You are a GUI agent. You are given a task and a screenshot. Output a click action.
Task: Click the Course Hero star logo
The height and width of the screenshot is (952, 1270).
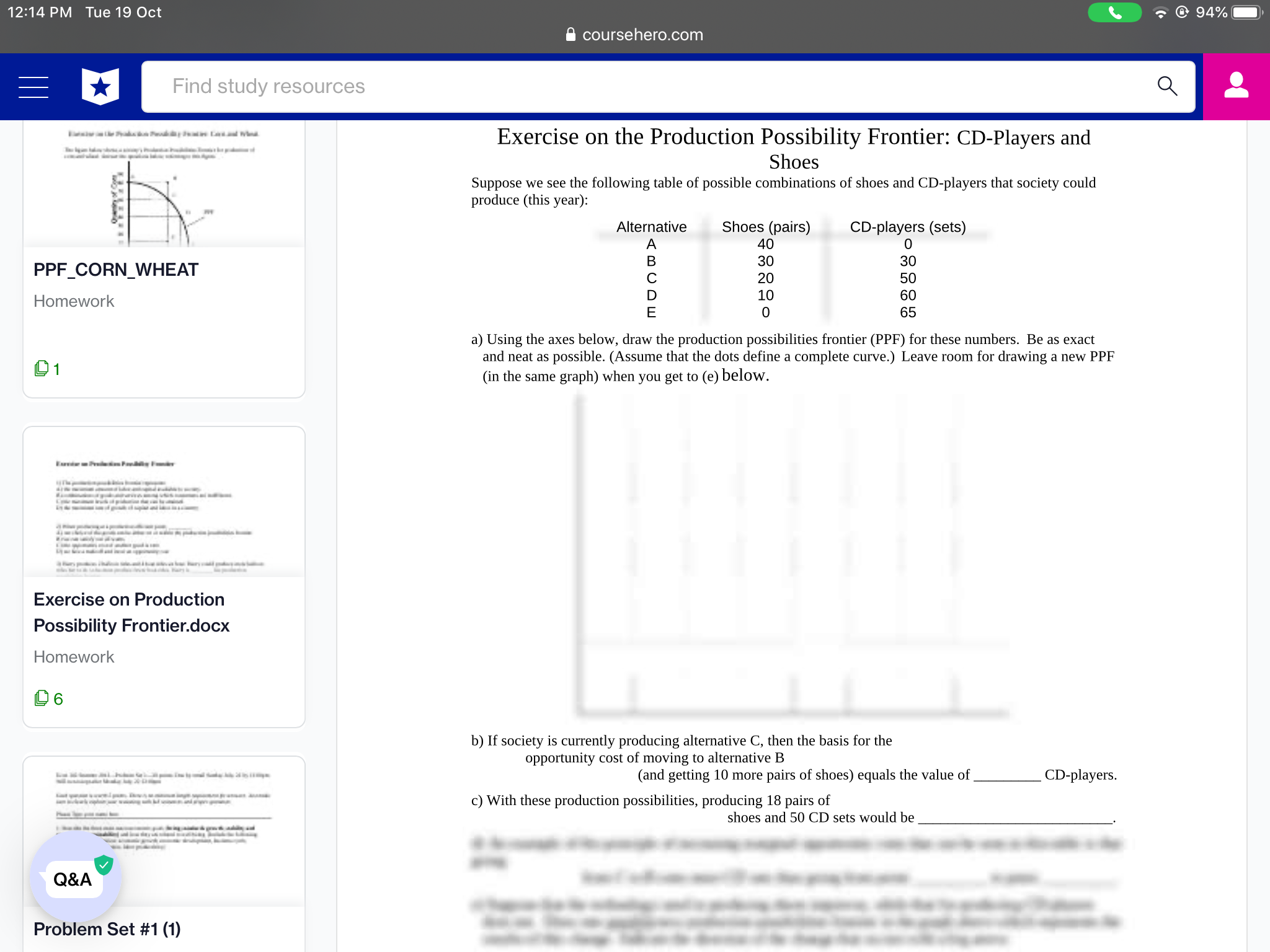click(x=100, y=87)
